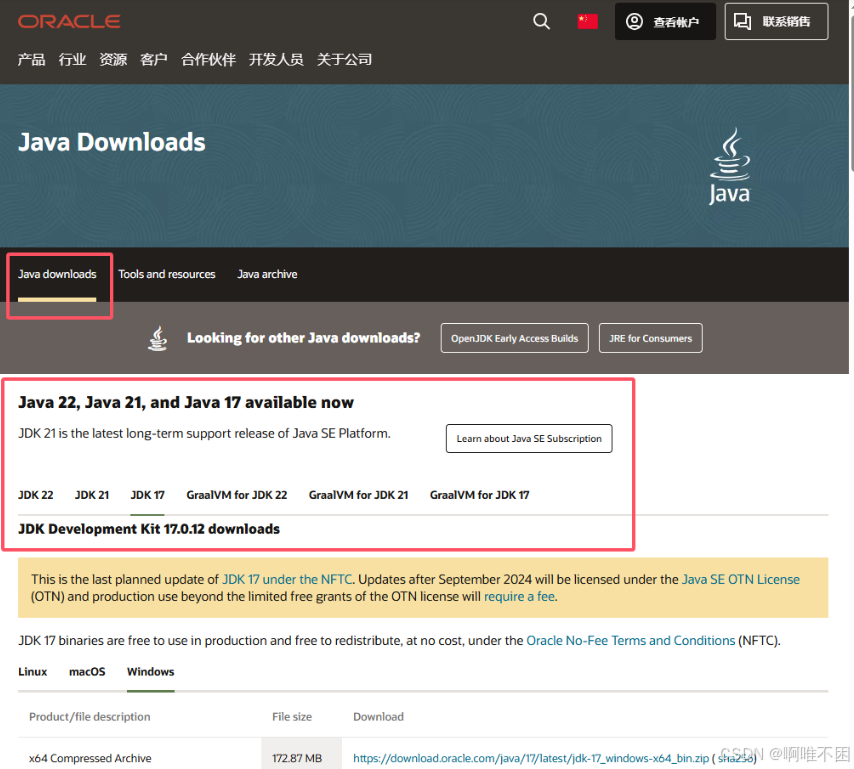The width and height of the screenshot is (854, 769).
Task: Click the Product/file description column header
Action: [x=90, y=717]
